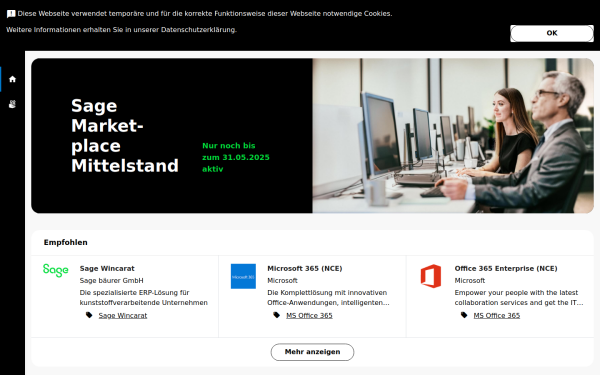Open the Home icon in sidebar

pos(12,79)
